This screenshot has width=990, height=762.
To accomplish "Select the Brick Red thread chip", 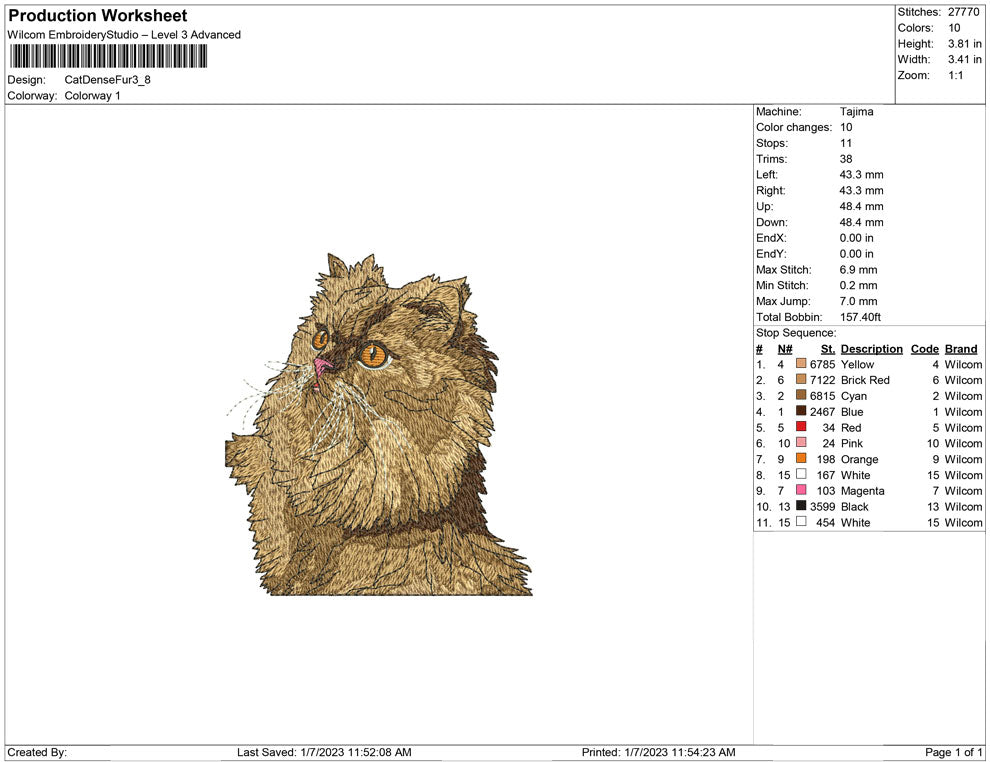I will 800,380.
